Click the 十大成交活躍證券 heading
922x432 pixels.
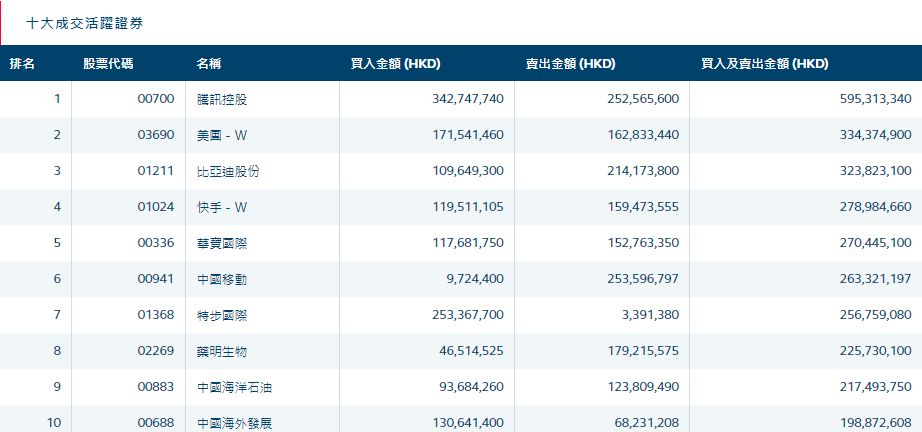pos(85,24)
